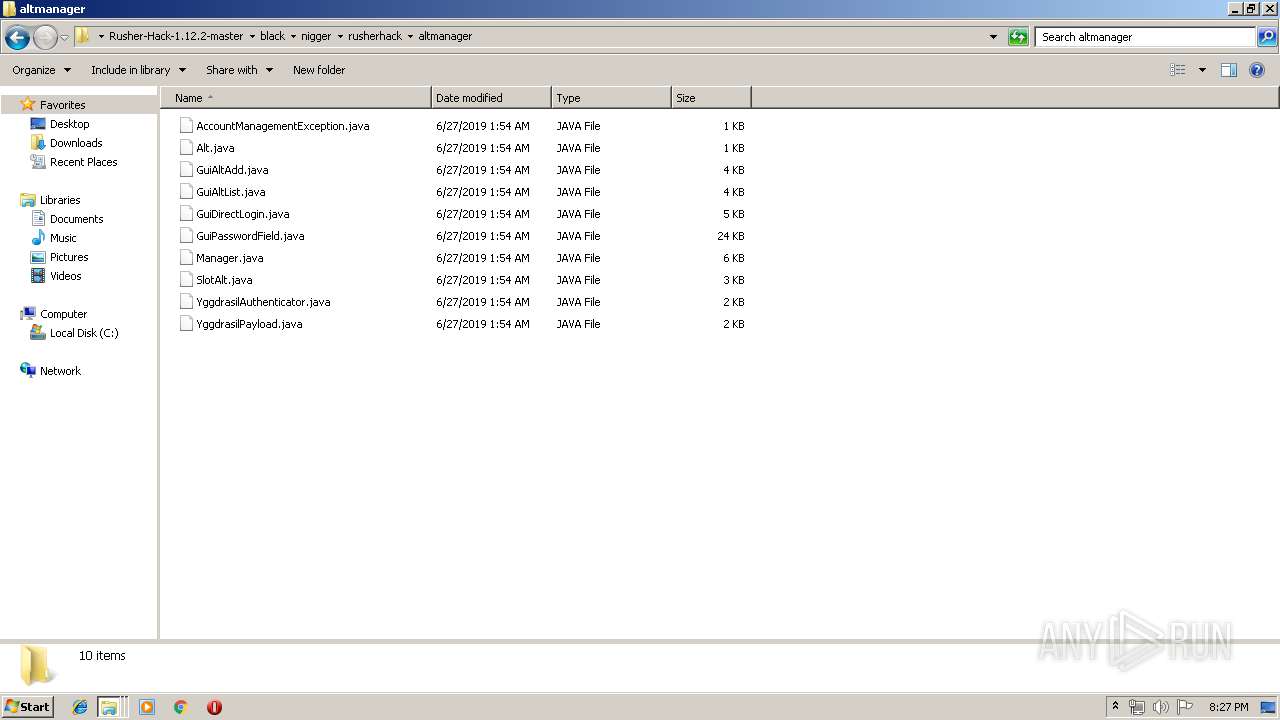This screenshot has height=720, width=1280.
Task: Open Recent Places in navigation pane
Action: [x=83, y=162]
